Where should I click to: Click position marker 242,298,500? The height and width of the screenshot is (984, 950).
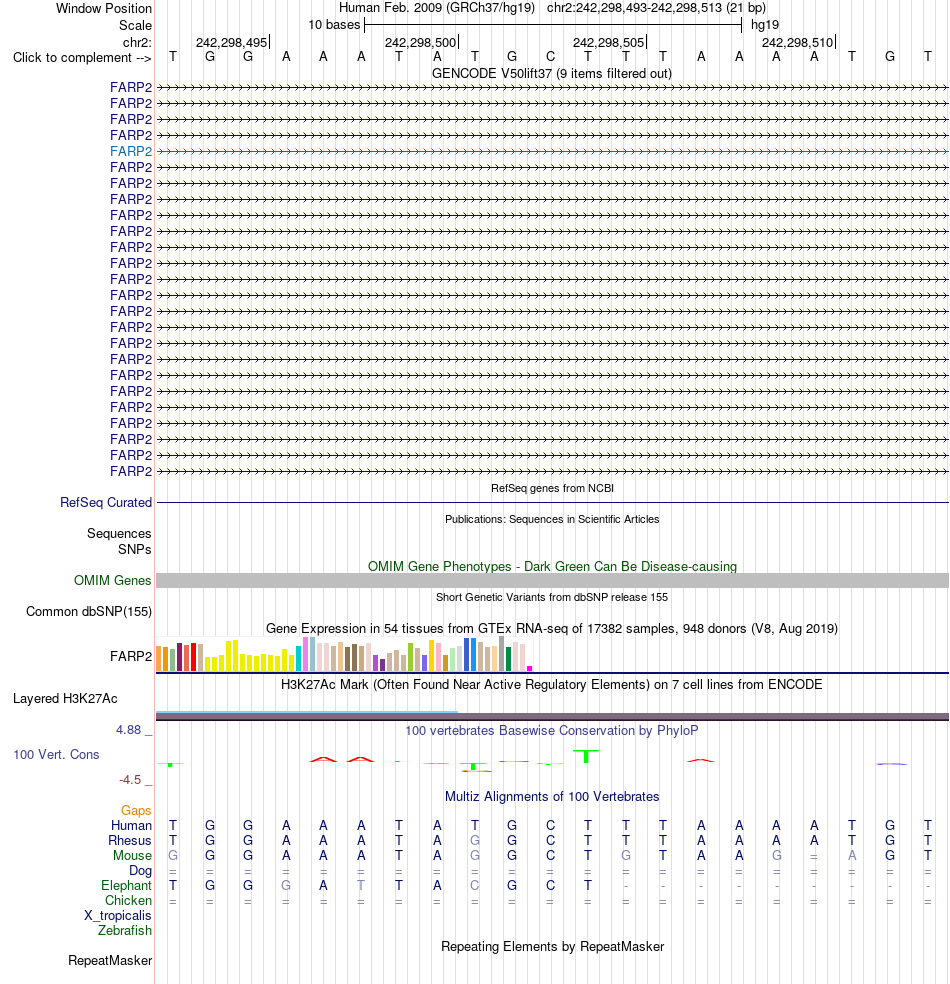[x=420, y=43]
